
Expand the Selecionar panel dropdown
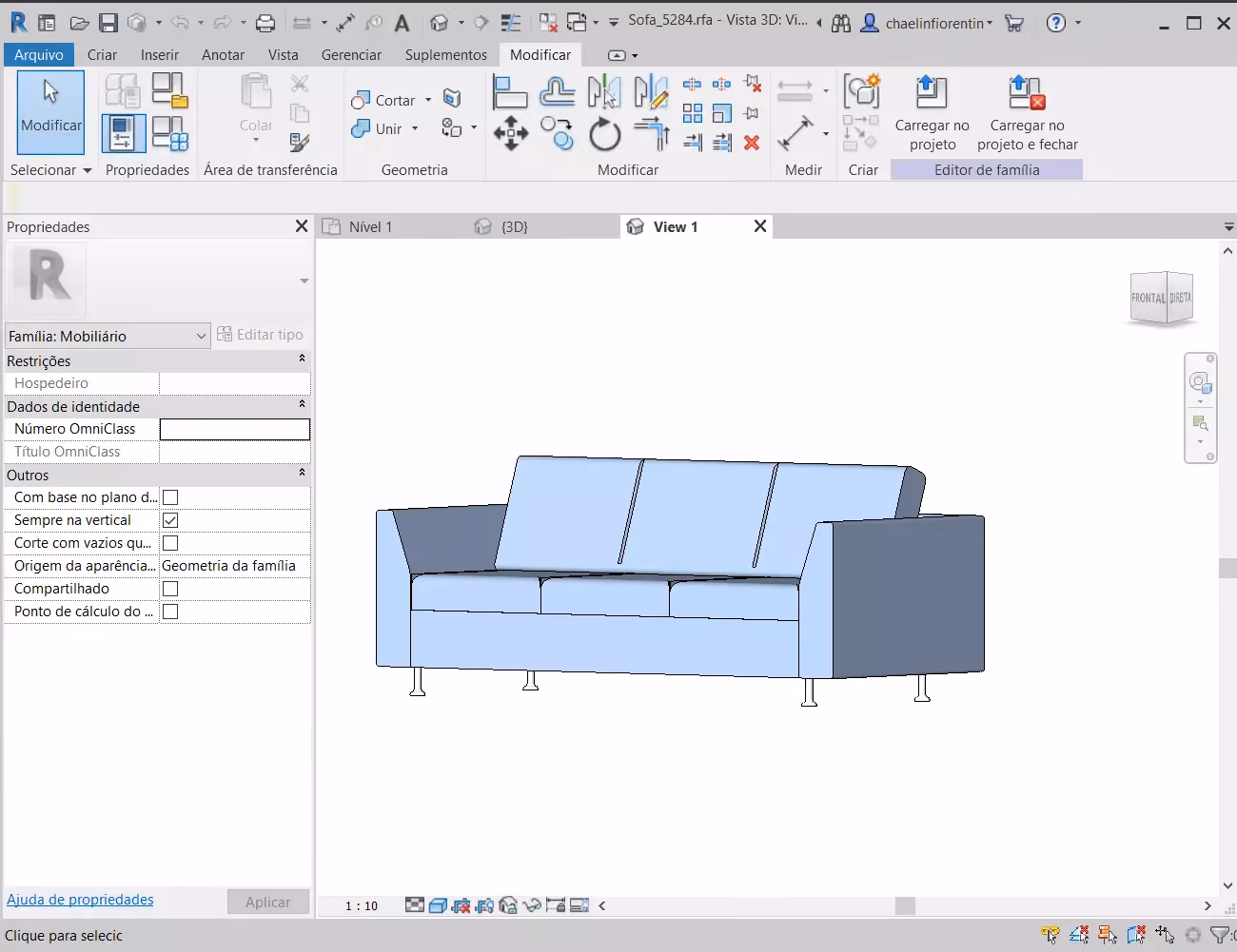click(88, 170)
